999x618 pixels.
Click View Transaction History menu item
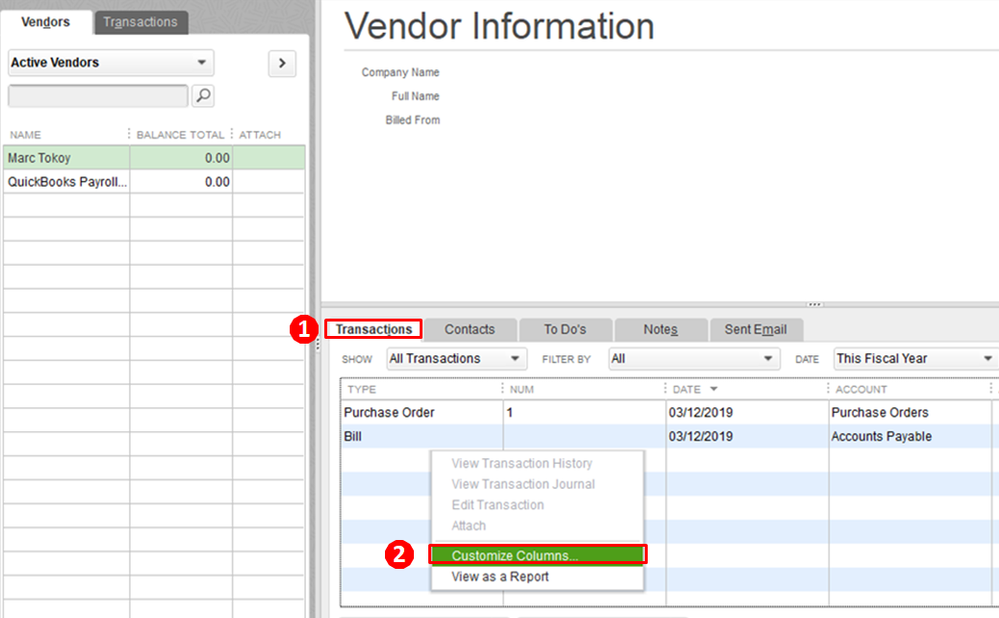522,463
